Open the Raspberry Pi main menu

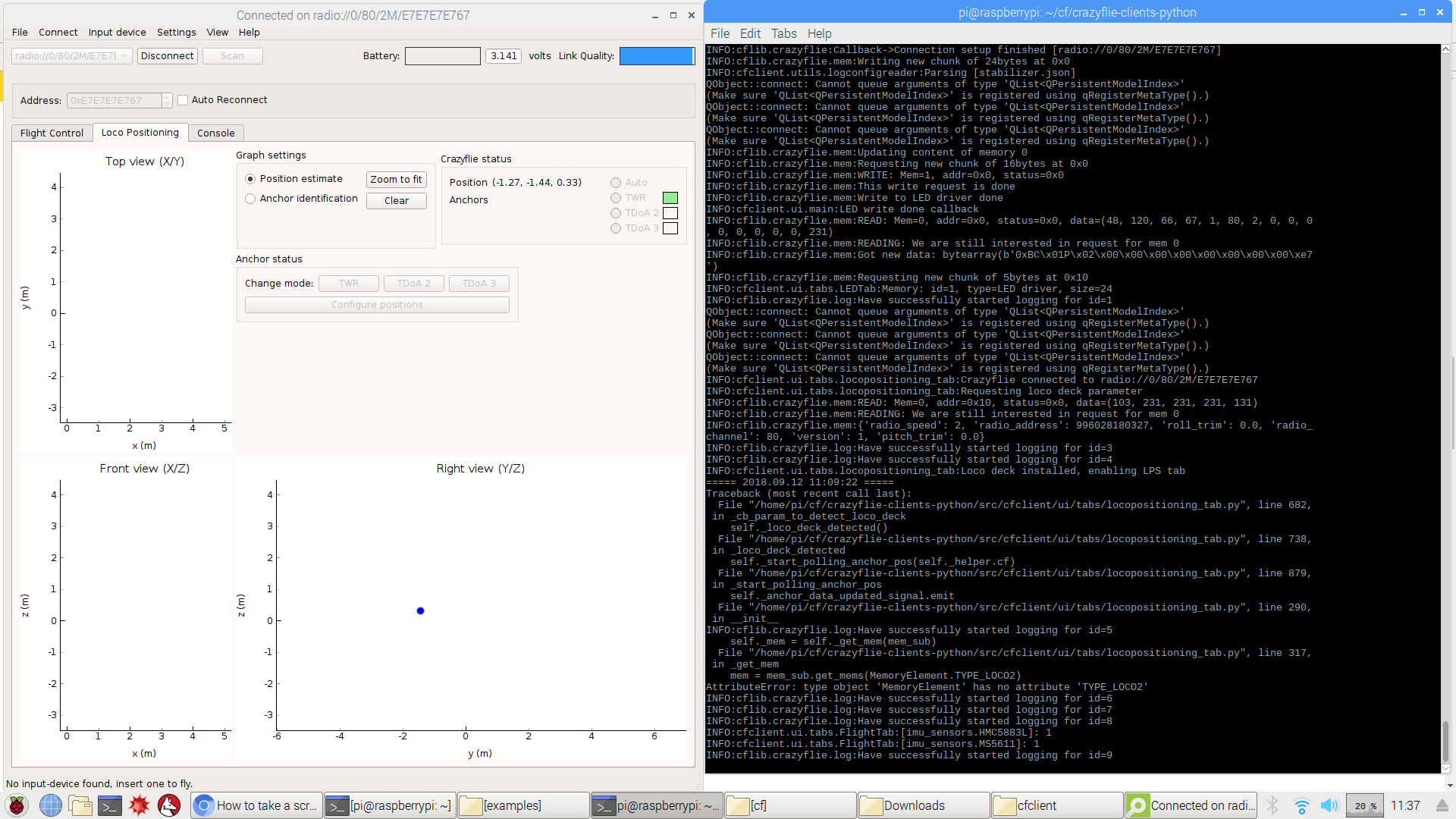(x=17, y=805)
